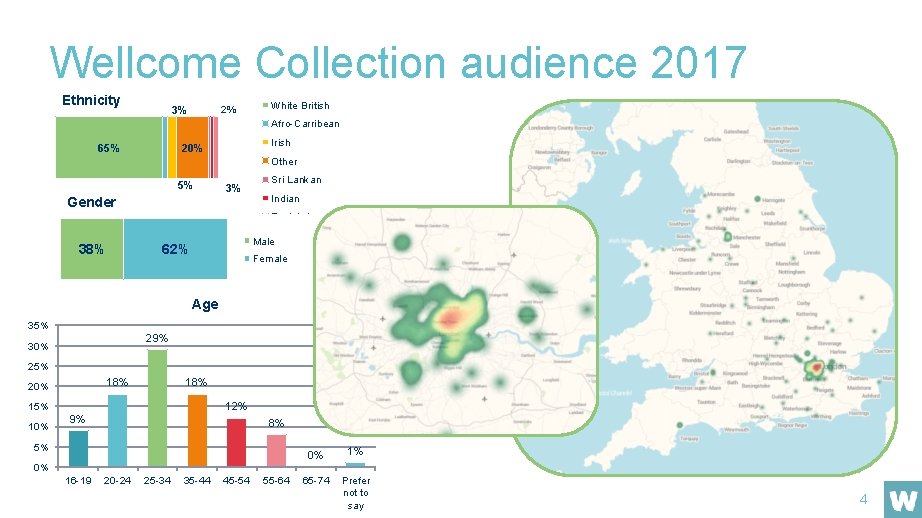922x518 pixels.
Task: Select the red 45-54 age bar
Action: pos(236,443)
